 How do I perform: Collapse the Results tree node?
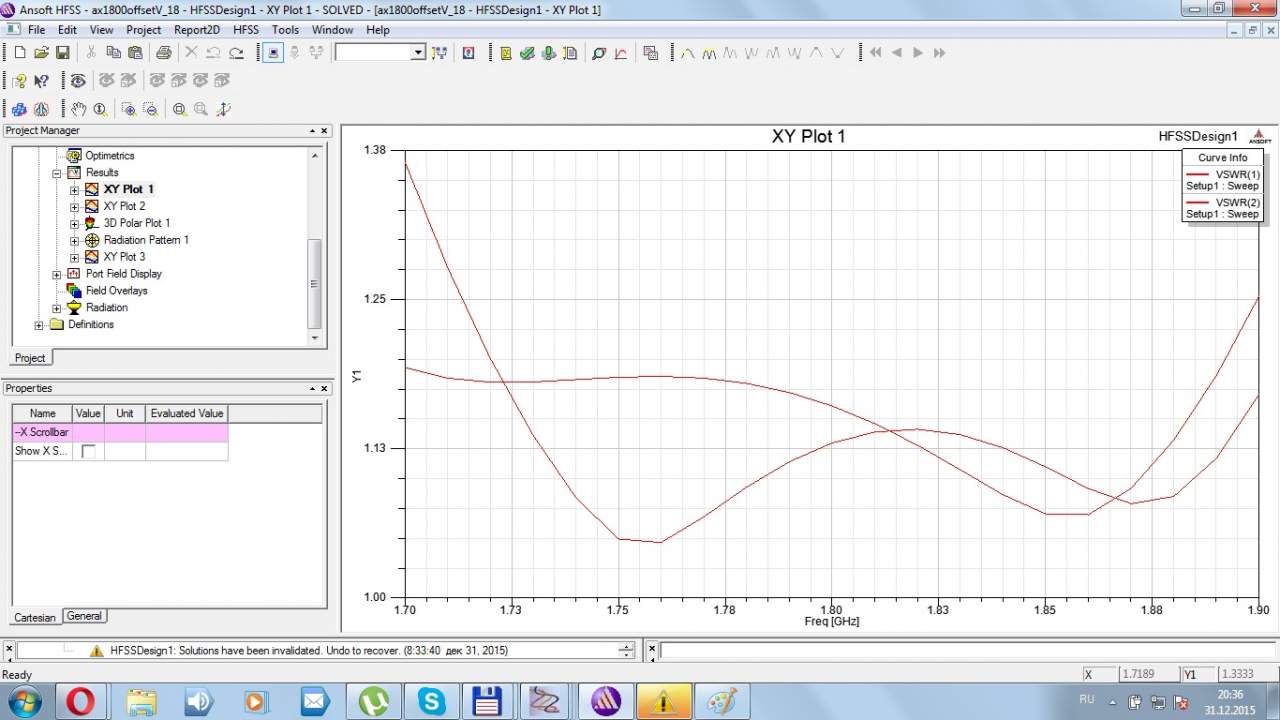57,173
